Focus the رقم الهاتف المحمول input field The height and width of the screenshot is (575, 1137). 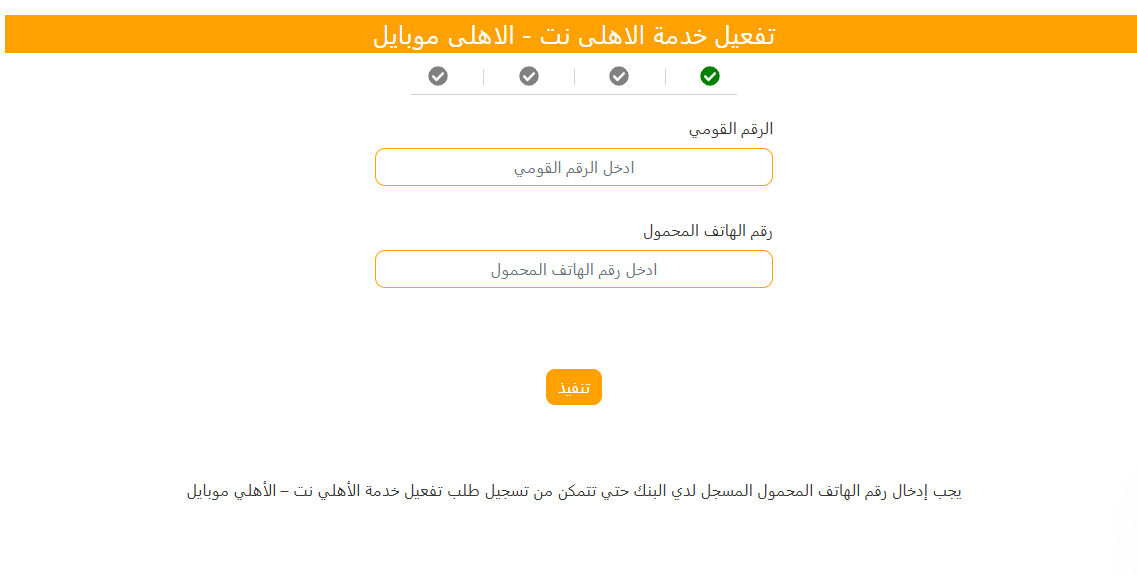pyautogui.click(x=574, y=270)
